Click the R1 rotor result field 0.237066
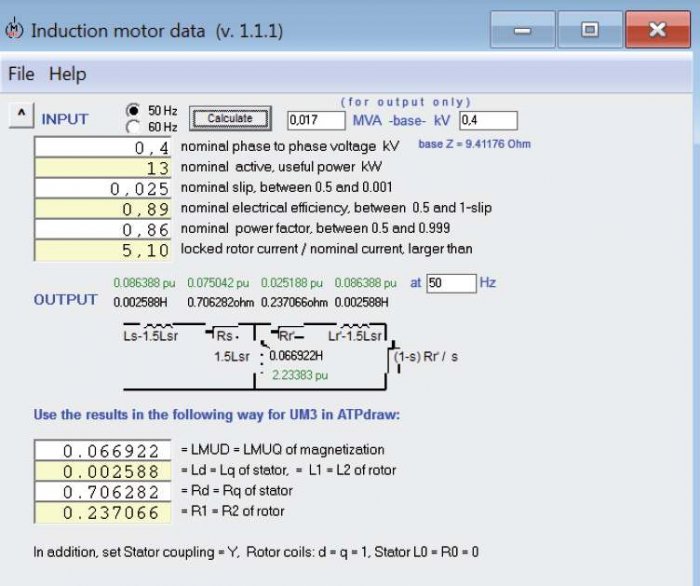 (x=103, y=512)
